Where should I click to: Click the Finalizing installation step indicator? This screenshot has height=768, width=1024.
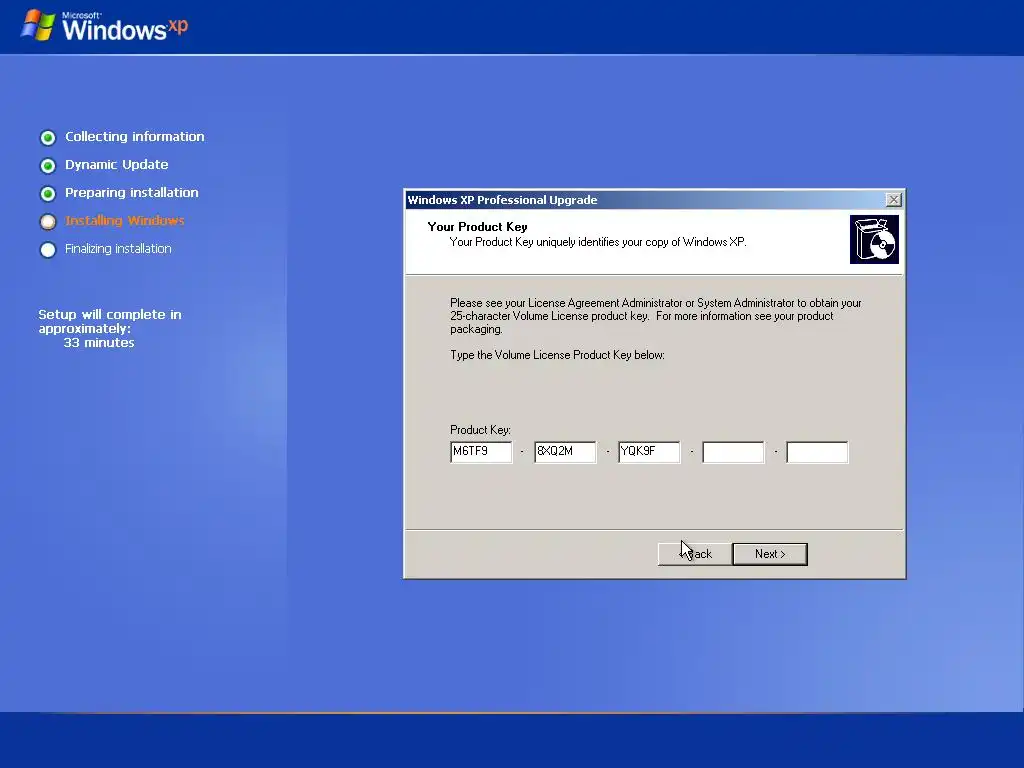click(x=48, y=249)
